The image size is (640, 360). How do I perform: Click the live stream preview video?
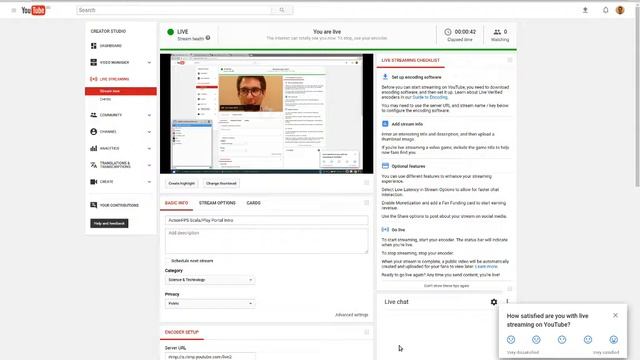click(x=267, y=113)
